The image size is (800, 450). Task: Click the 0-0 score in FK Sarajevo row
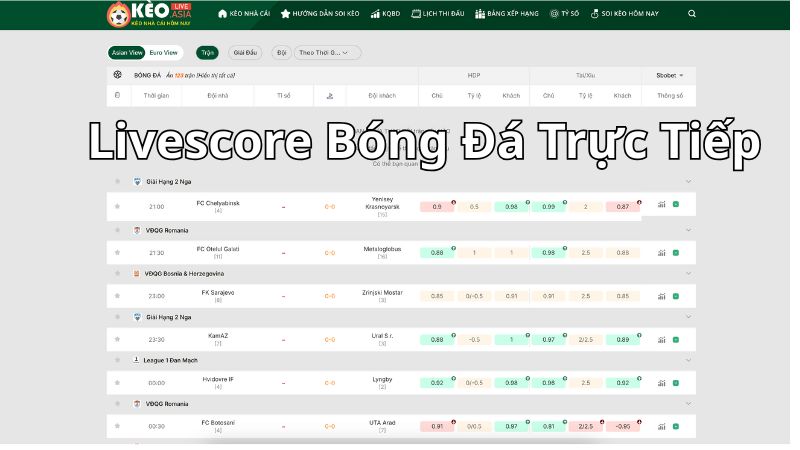(330, 296)
